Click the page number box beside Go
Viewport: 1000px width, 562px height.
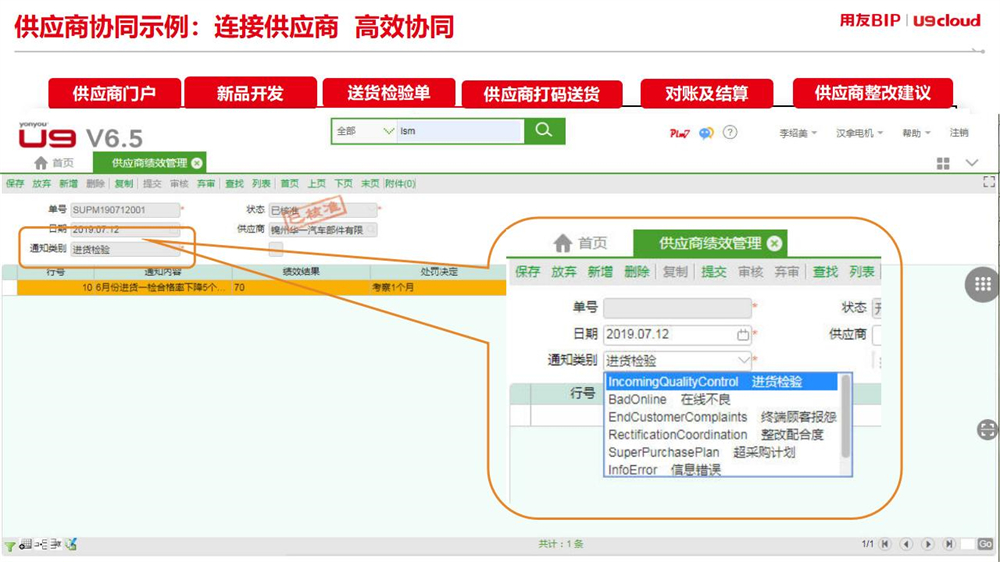pyautogui.click(x=967, y=544)
